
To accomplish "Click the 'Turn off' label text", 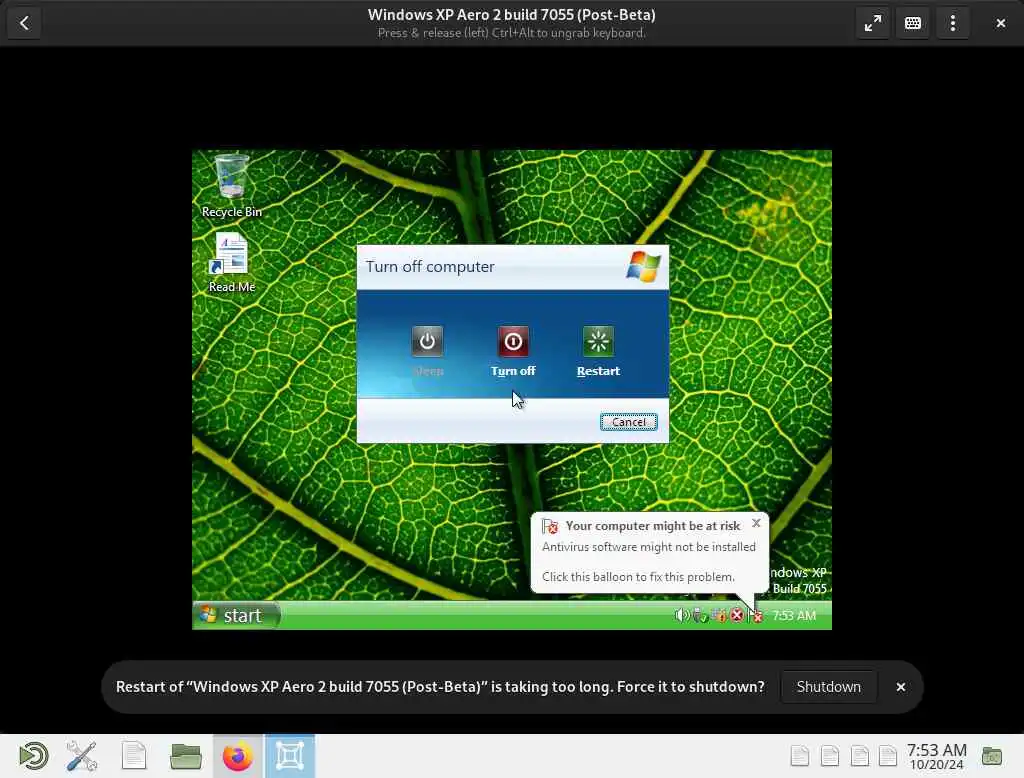I will click(x=513, y=371).
